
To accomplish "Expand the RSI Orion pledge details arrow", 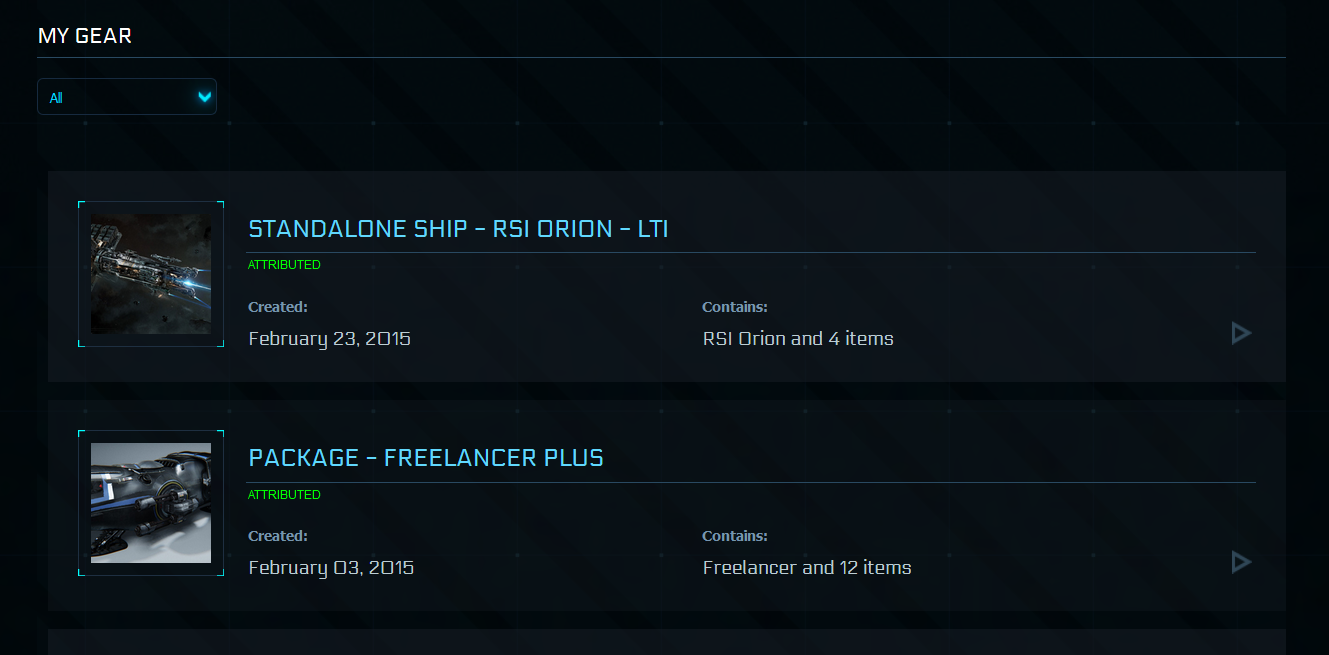I will coord(1241,333).
